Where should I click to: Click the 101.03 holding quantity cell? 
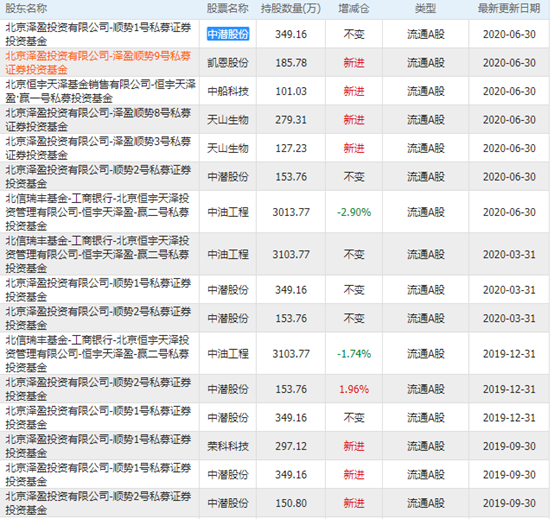point(291,92)
